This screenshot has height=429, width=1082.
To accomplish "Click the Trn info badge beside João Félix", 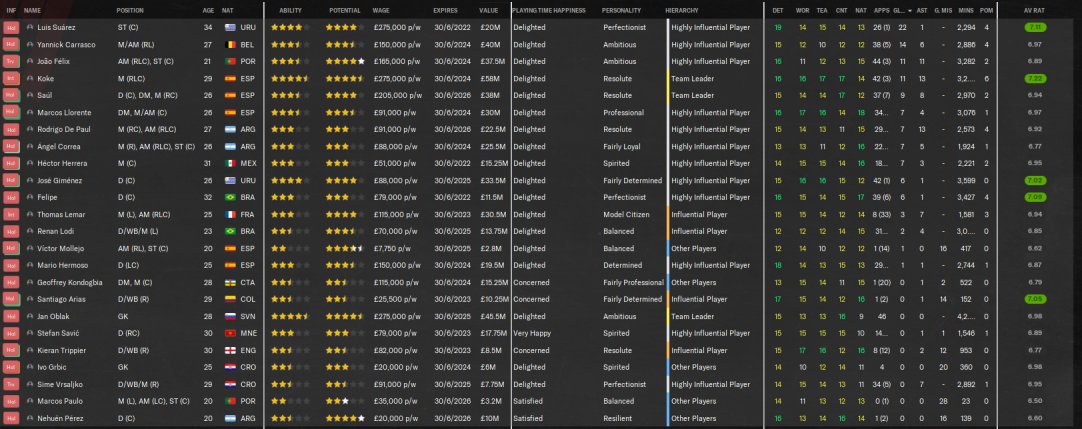I will click(x=11, y=61).
